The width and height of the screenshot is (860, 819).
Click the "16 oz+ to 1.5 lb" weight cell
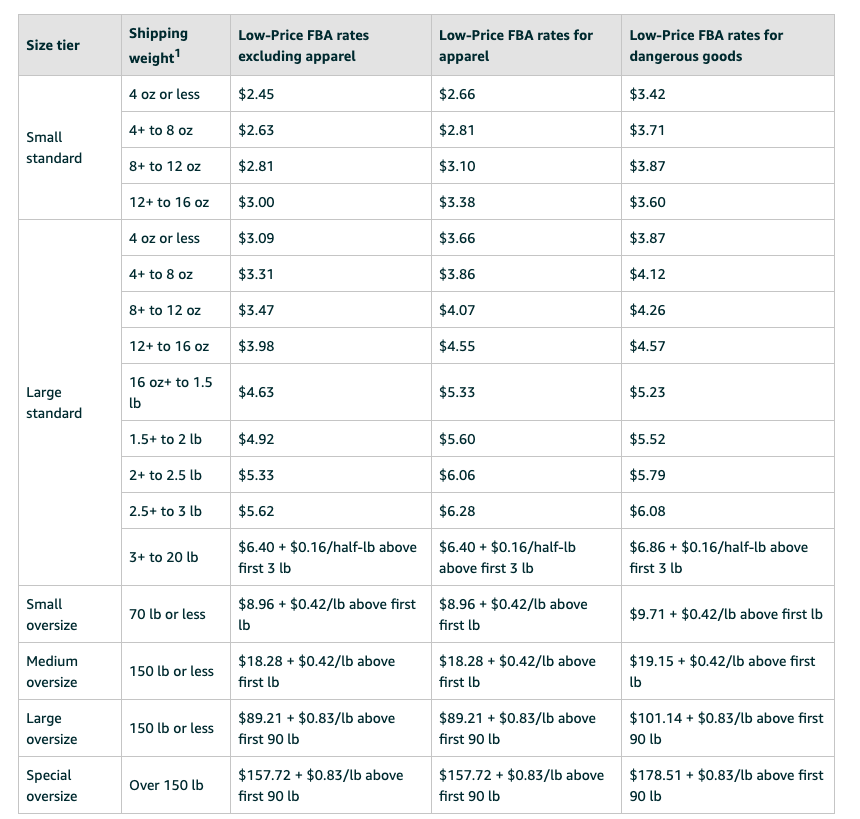coord(171,393)
